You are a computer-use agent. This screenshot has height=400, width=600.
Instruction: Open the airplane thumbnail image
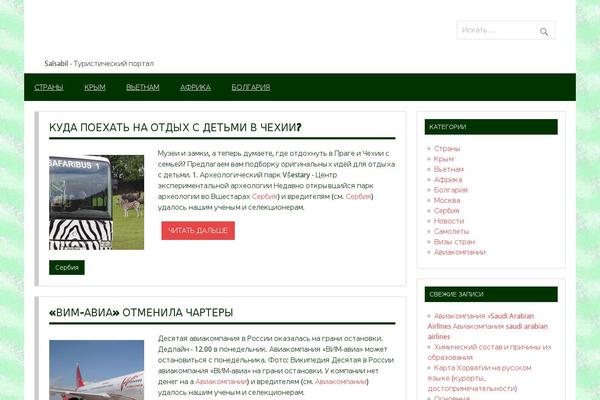click(x=96, y=370)
